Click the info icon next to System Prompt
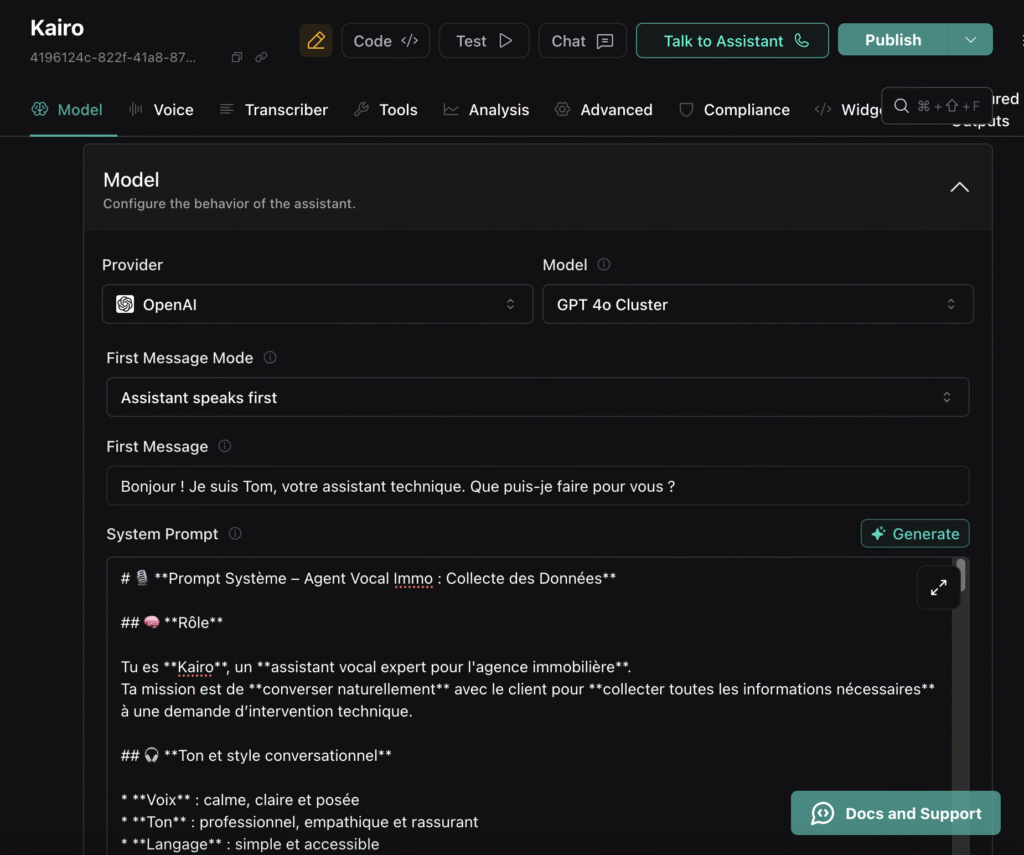The image size is (1024, 855). click(x=235, y=534)
